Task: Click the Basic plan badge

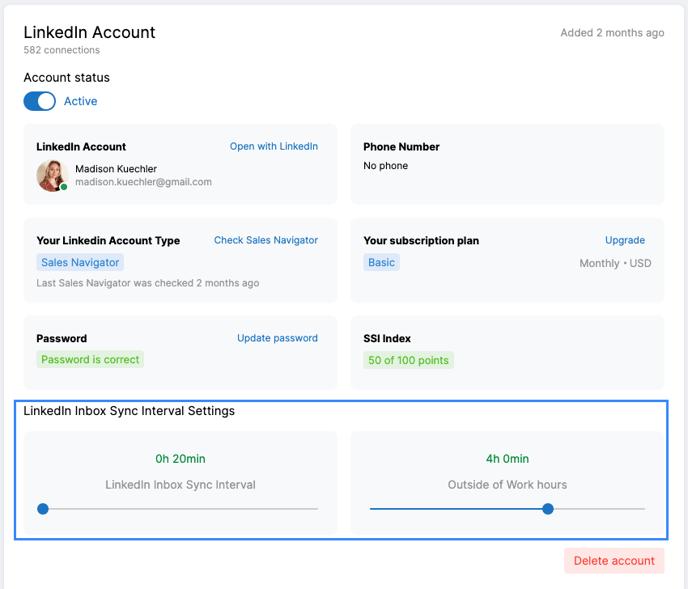Action: coord(381,262)
